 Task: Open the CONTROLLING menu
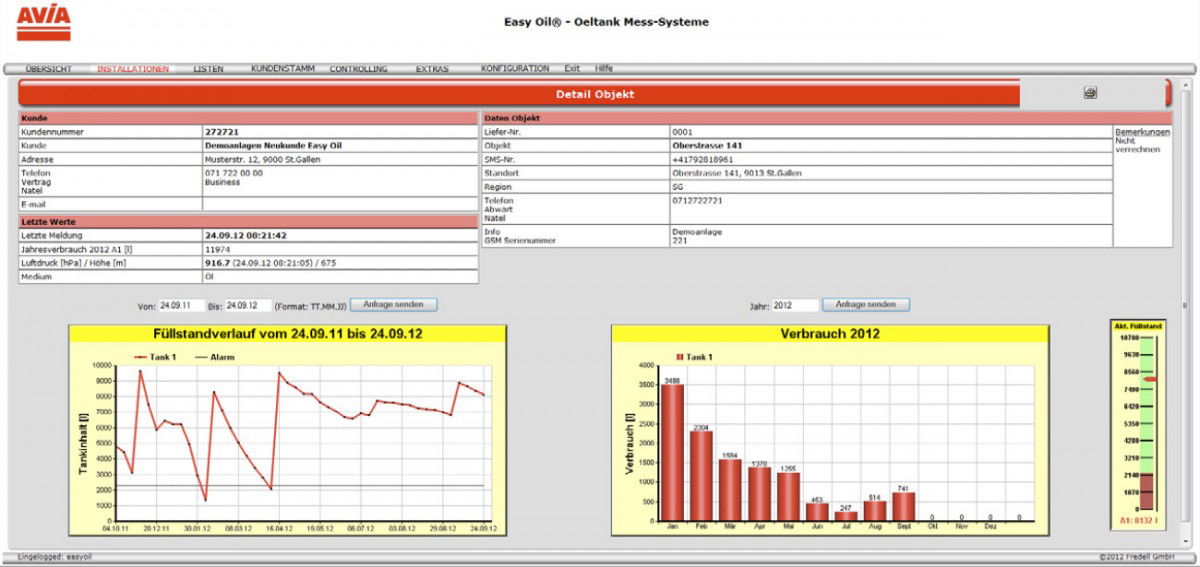point(359,69)
